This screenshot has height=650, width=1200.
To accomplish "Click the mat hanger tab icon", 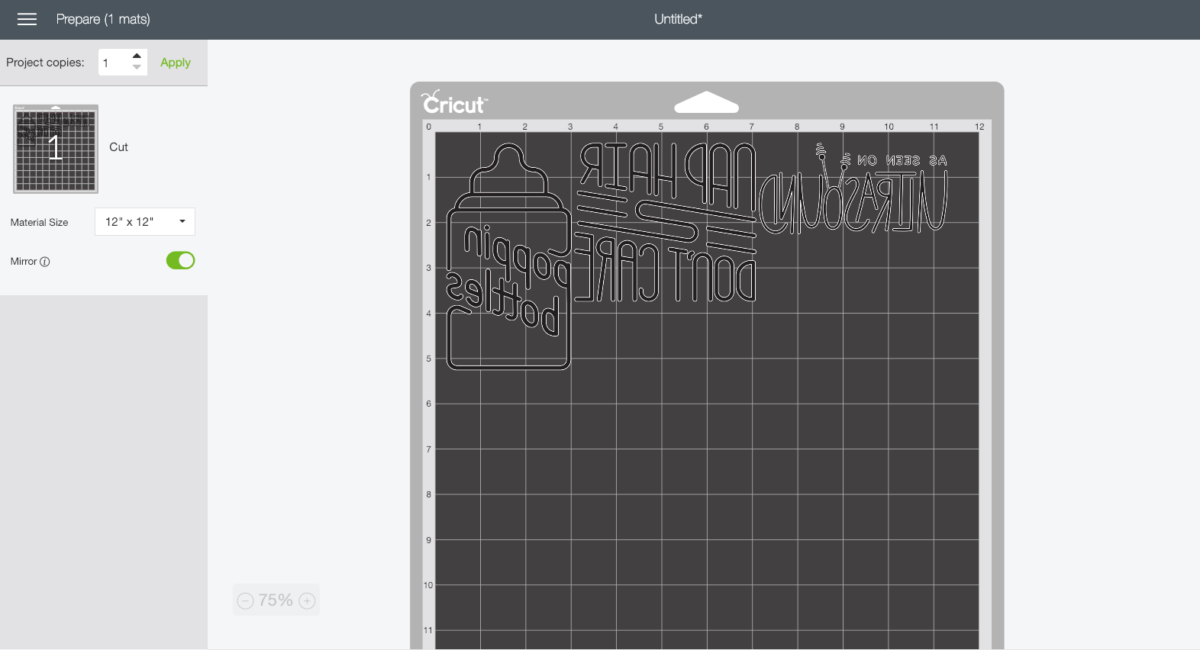I will (x=706, y=103).
